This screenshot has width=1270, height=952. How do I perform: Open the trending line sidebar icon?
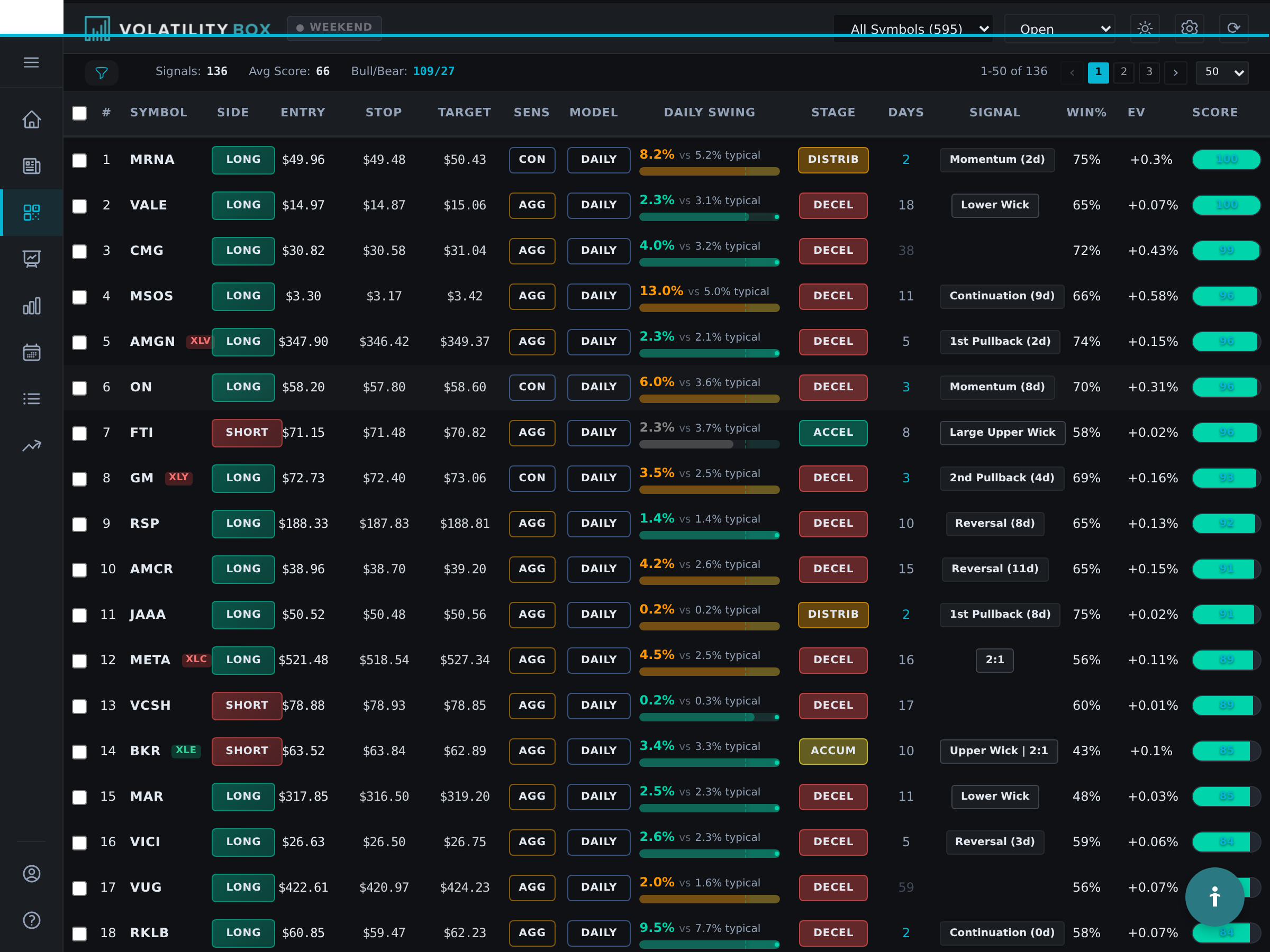(32, 445)
